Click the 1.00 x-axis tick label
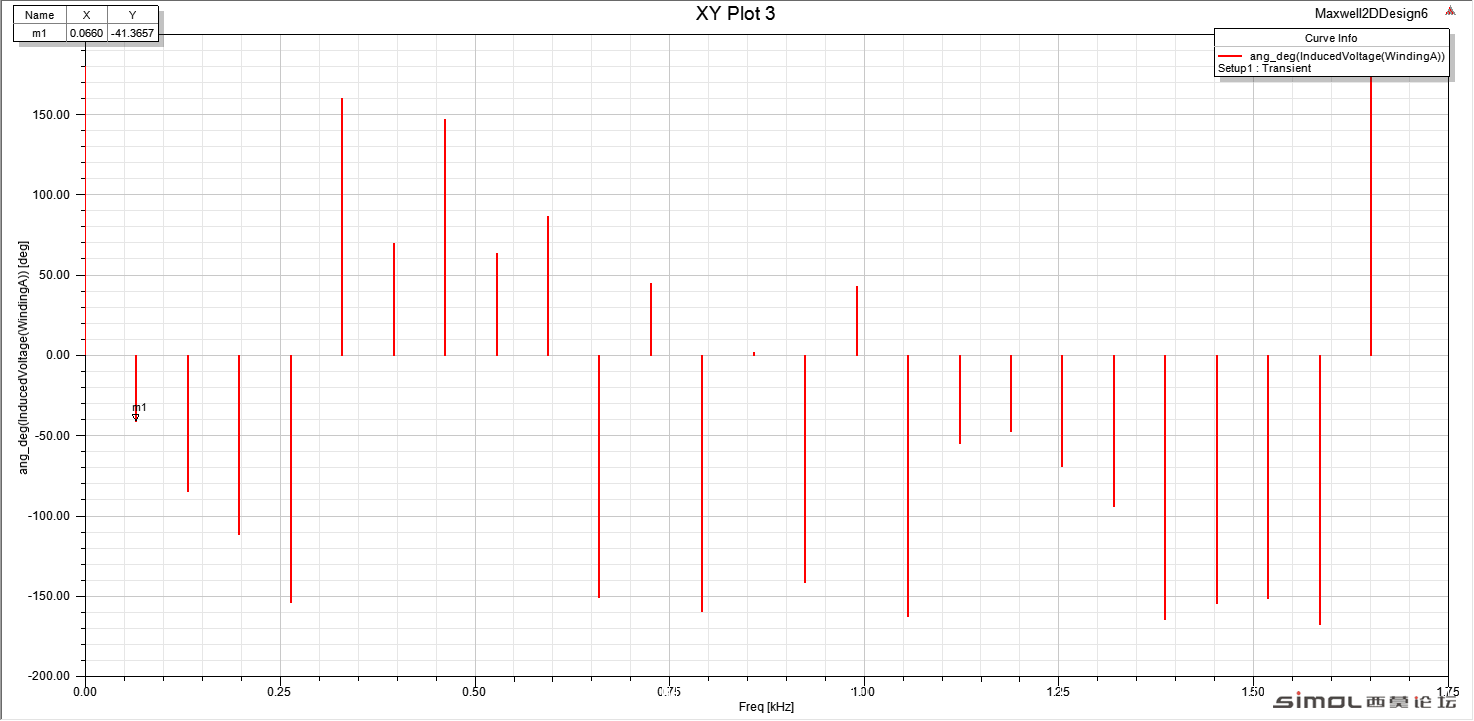The width and height of the screenshot is (1474, 721). coord(864,692)
